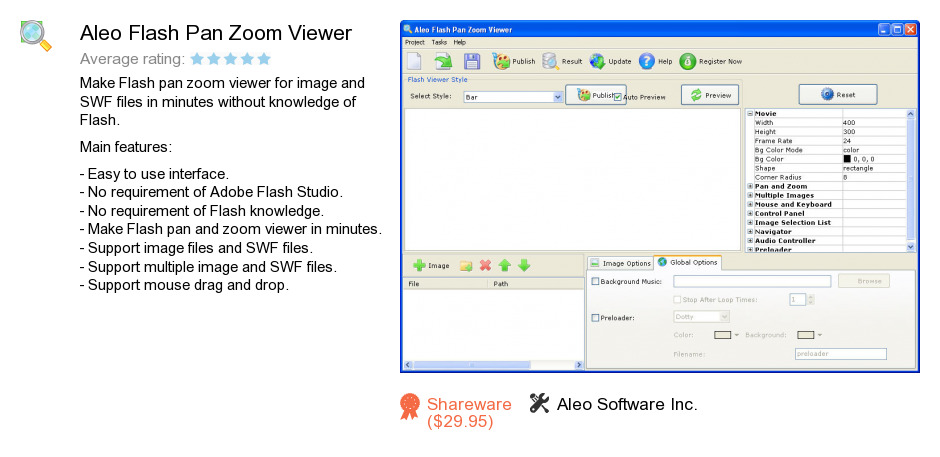
Task: Switch to the Image Options tab
Action: pyautogui.click(x=620, y=263)
